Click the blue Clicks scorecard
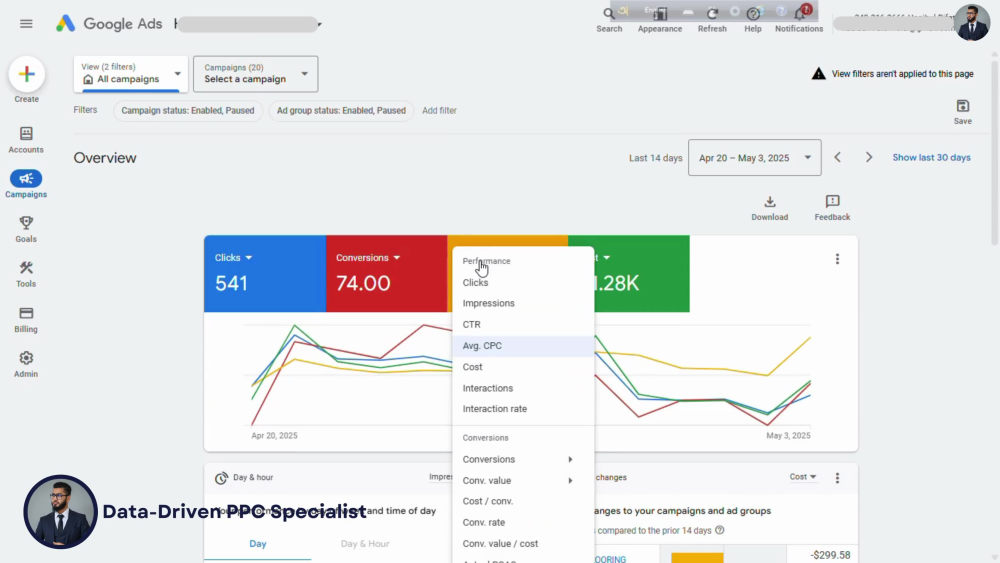This screenshot has height=563, width=1000. coord(265,274)
